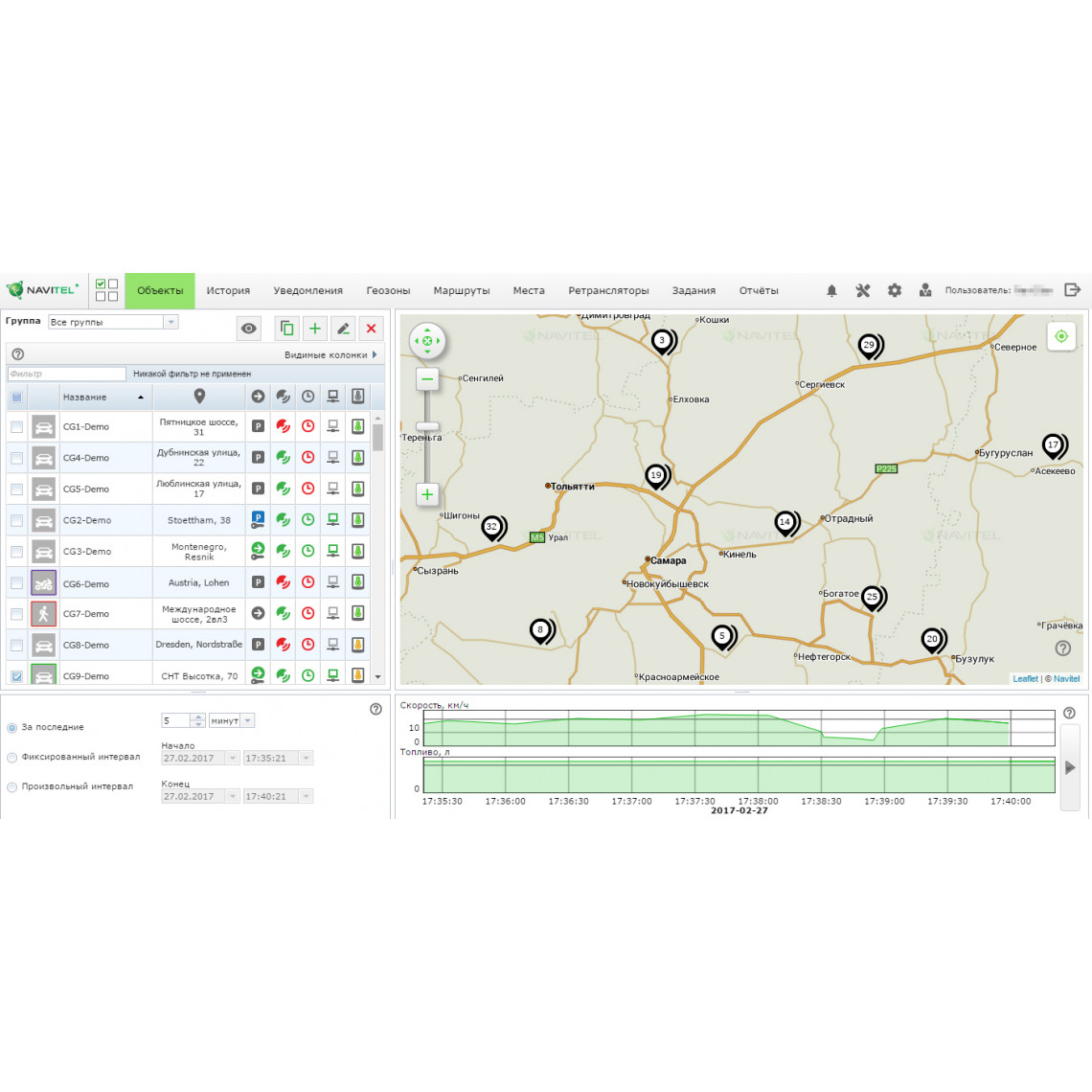
Task: Check the CG2-Demo checkbox
Action: [16, 520]
